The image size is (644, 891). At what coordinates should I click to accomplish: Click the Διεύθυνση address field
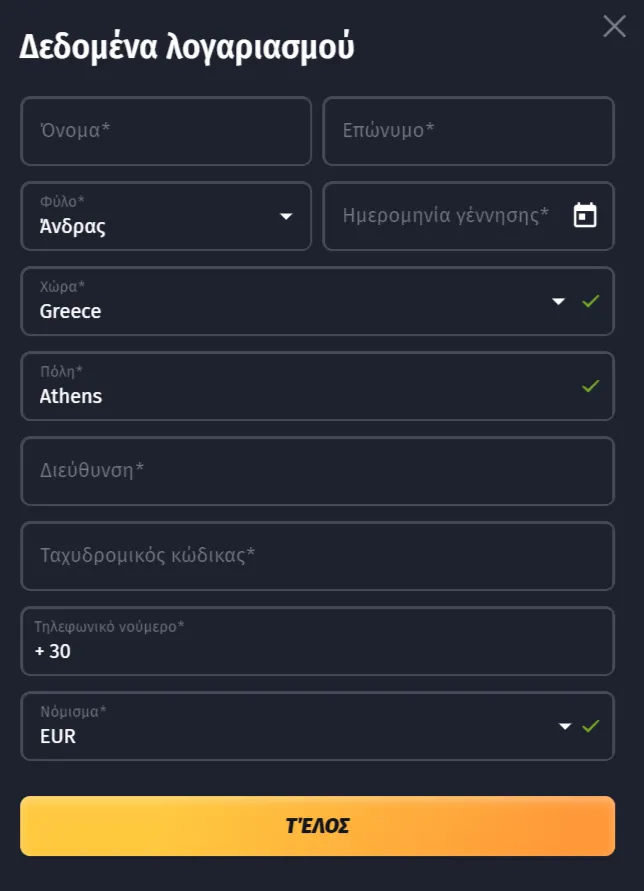point(317,471)
